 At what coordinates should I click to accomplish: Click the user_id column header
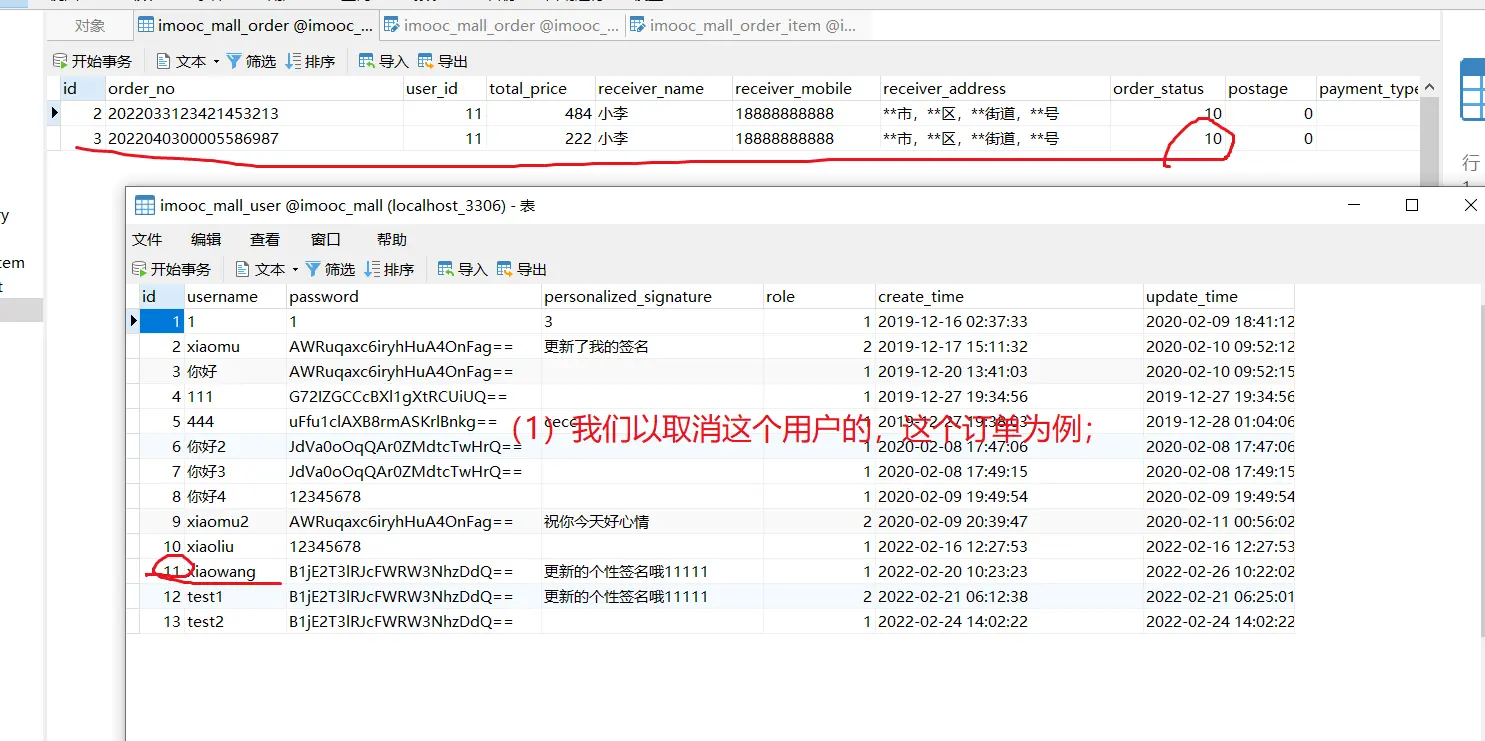click(x=444, y=89)
